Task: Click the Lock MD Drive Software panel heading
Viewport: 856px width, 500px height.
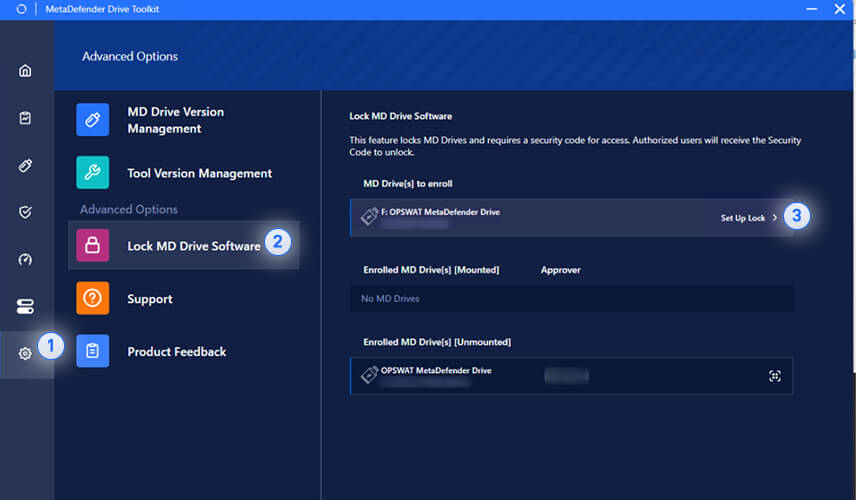Action: [x=401, y=116]
